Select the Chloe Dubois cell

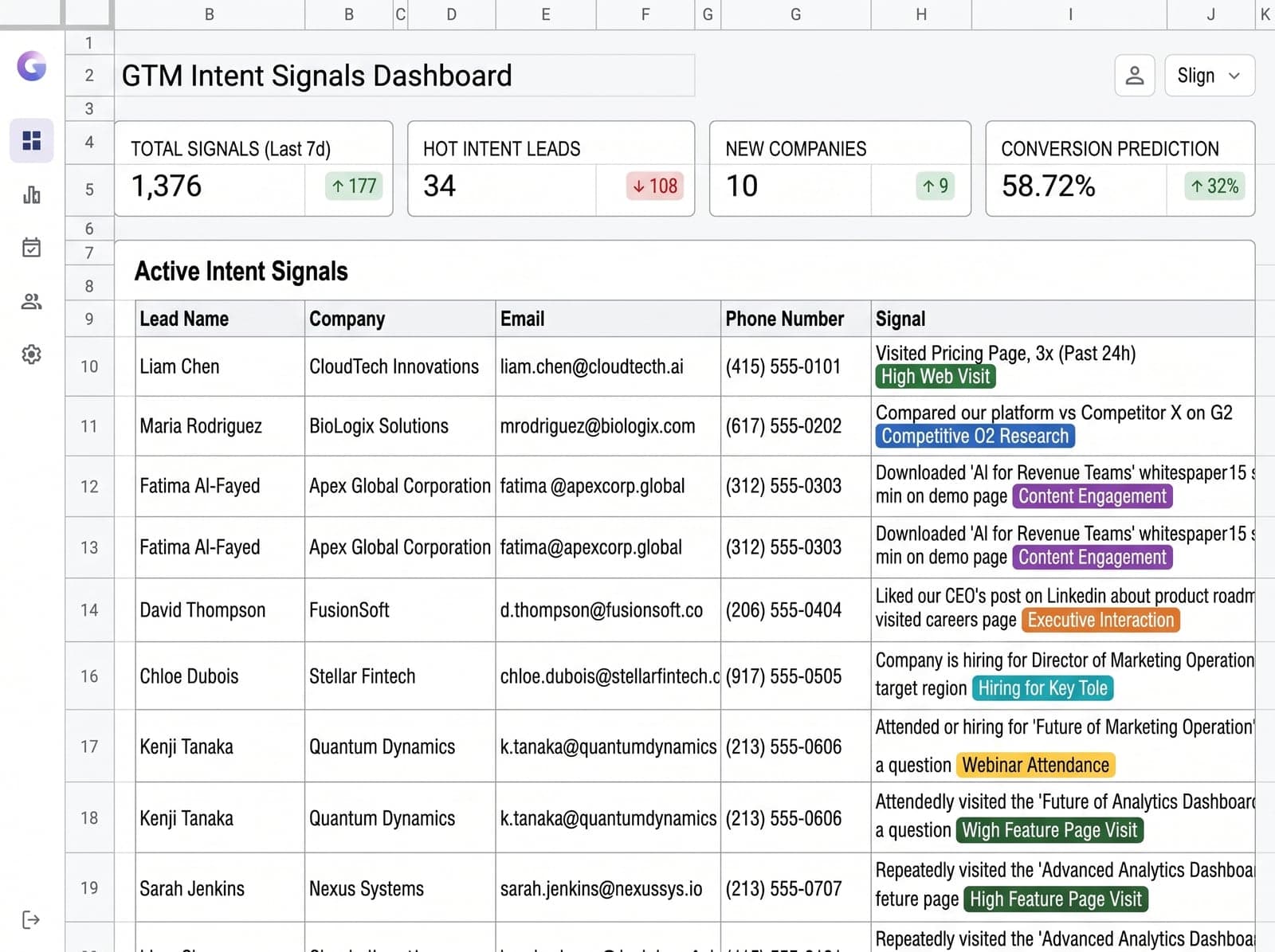pos(220,676)
